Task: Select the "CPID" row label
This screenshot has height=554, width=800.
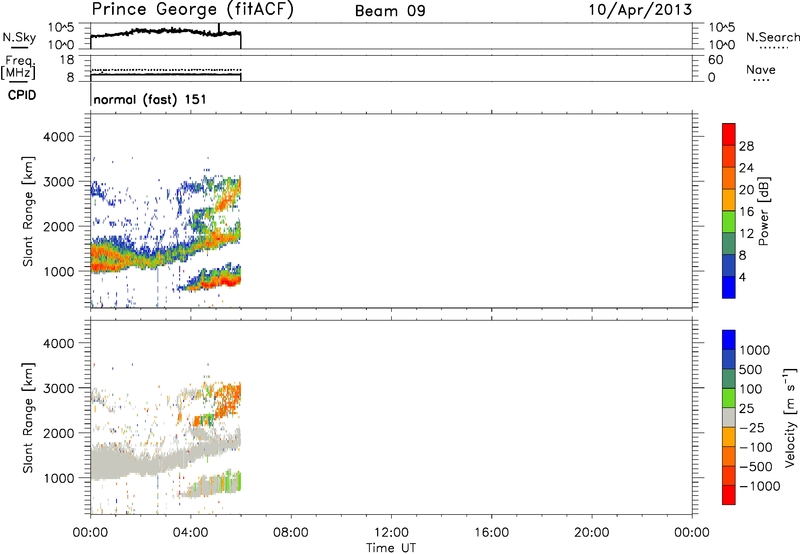Action: point(22,95)
